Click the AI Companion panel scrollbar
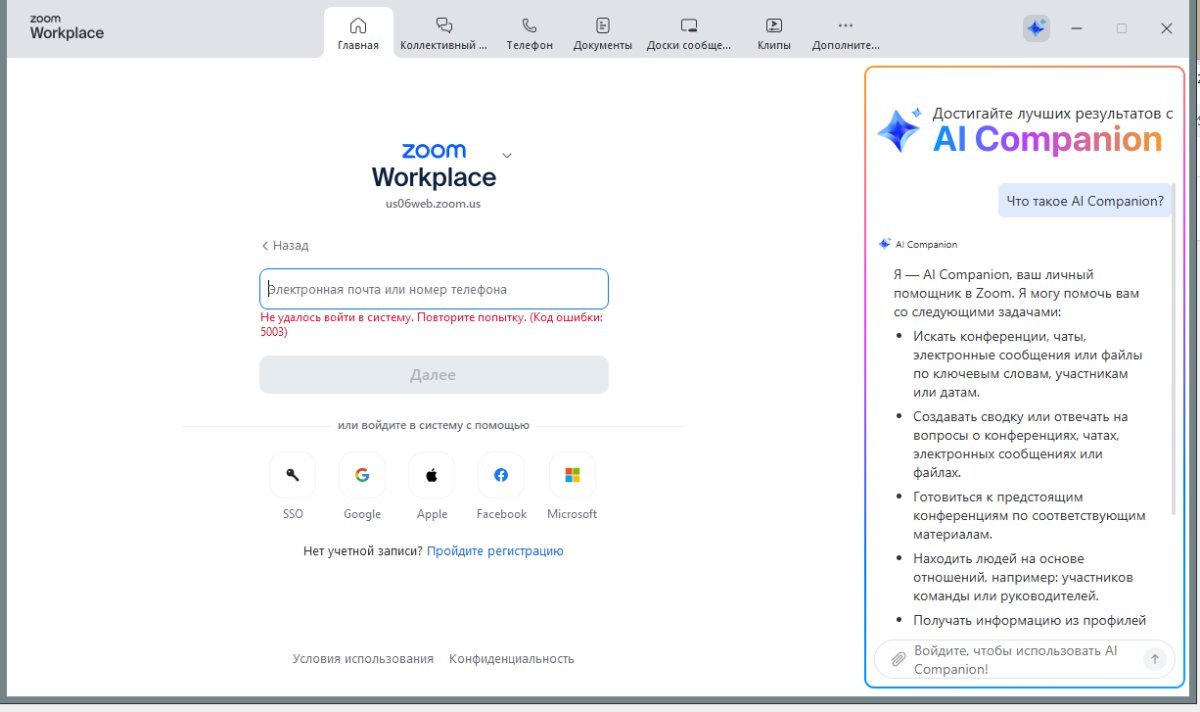This screenshot has height=712, width=1200. [x=1174, y=350]
